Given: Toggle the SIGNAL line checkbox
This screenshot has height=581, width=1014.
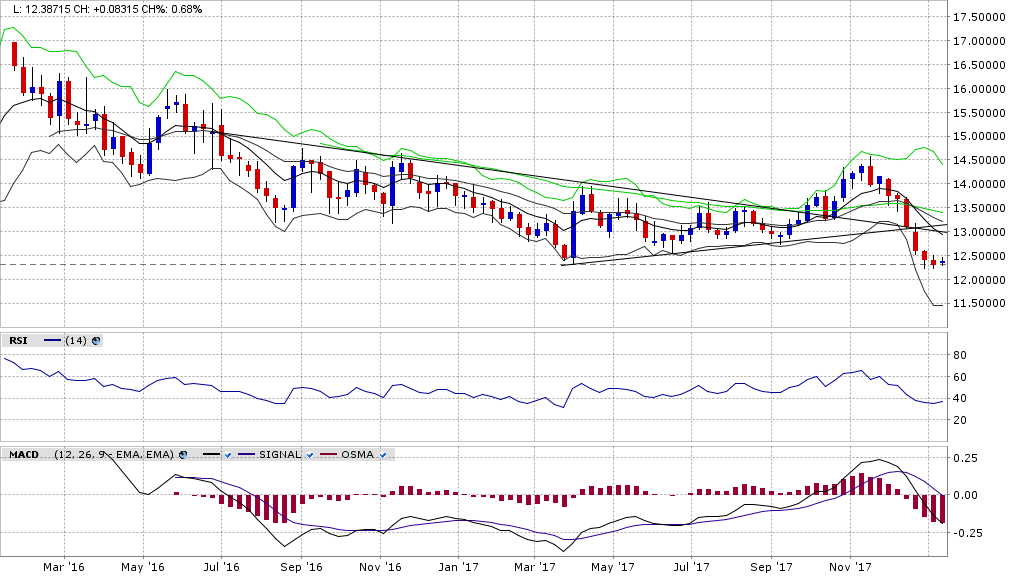Looking at the screenshot, I should pos(310,455).
